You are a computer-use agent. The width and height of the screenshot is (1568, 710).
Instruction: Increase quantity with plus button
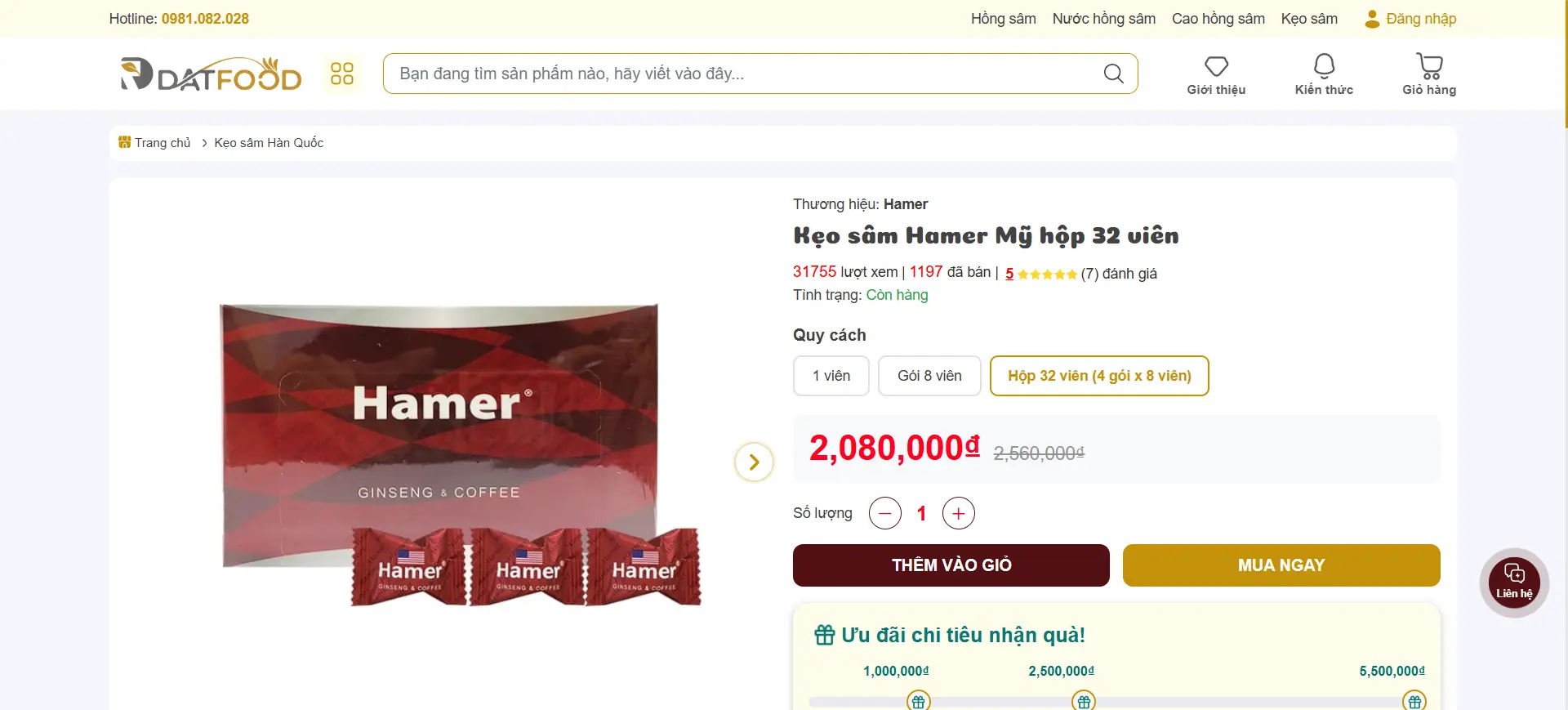(959, 513)
